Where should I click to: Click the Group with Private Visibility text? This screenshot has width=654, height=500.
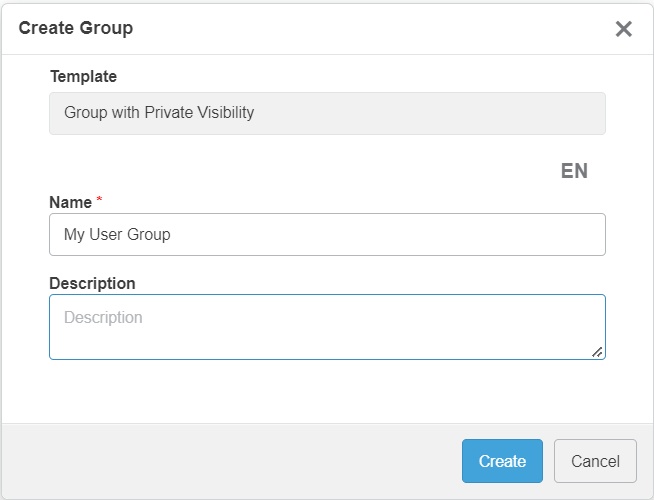click(159, 113)
